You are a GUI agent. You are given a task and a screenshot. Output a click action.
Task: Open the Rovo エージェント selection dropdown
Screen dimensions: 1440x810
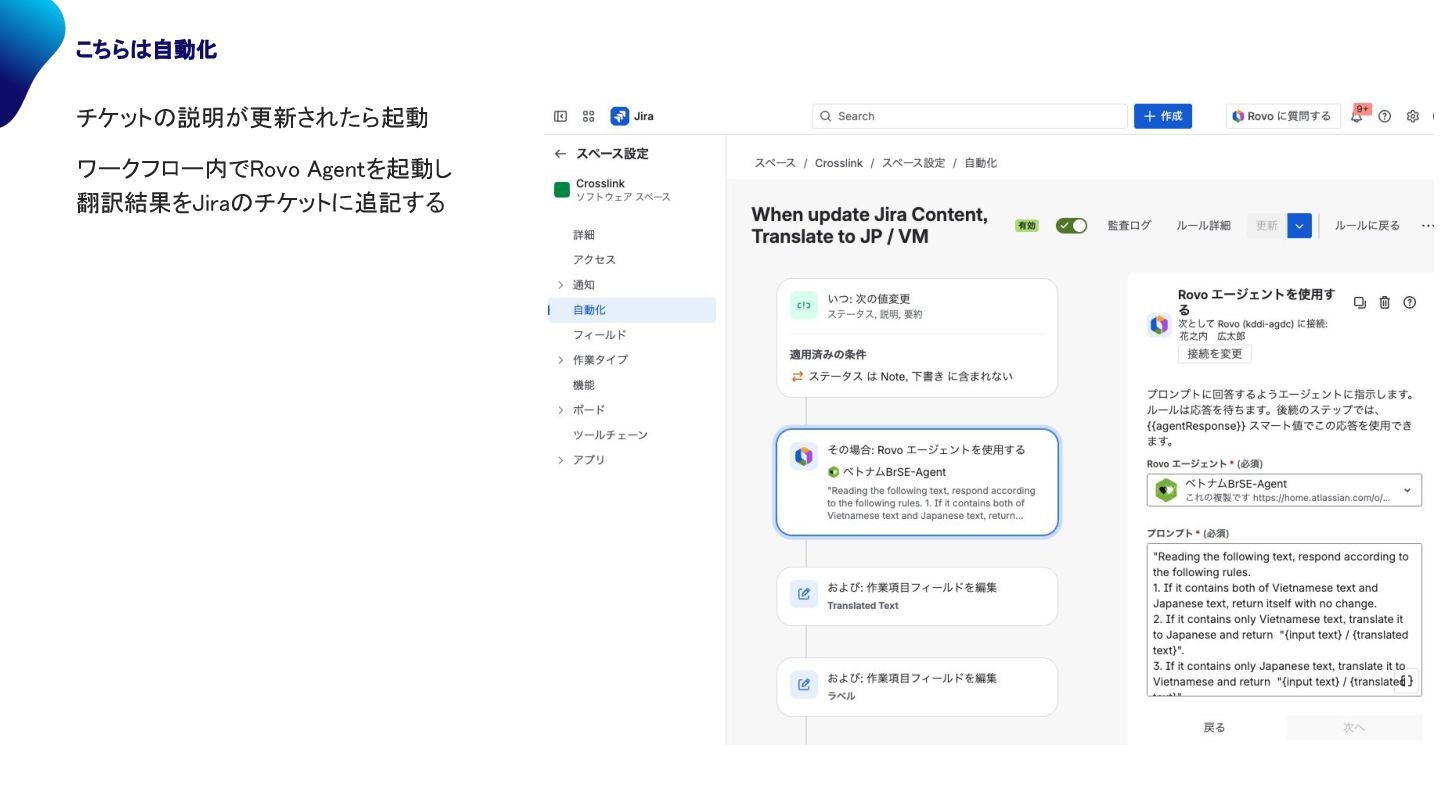point(1284,490)
